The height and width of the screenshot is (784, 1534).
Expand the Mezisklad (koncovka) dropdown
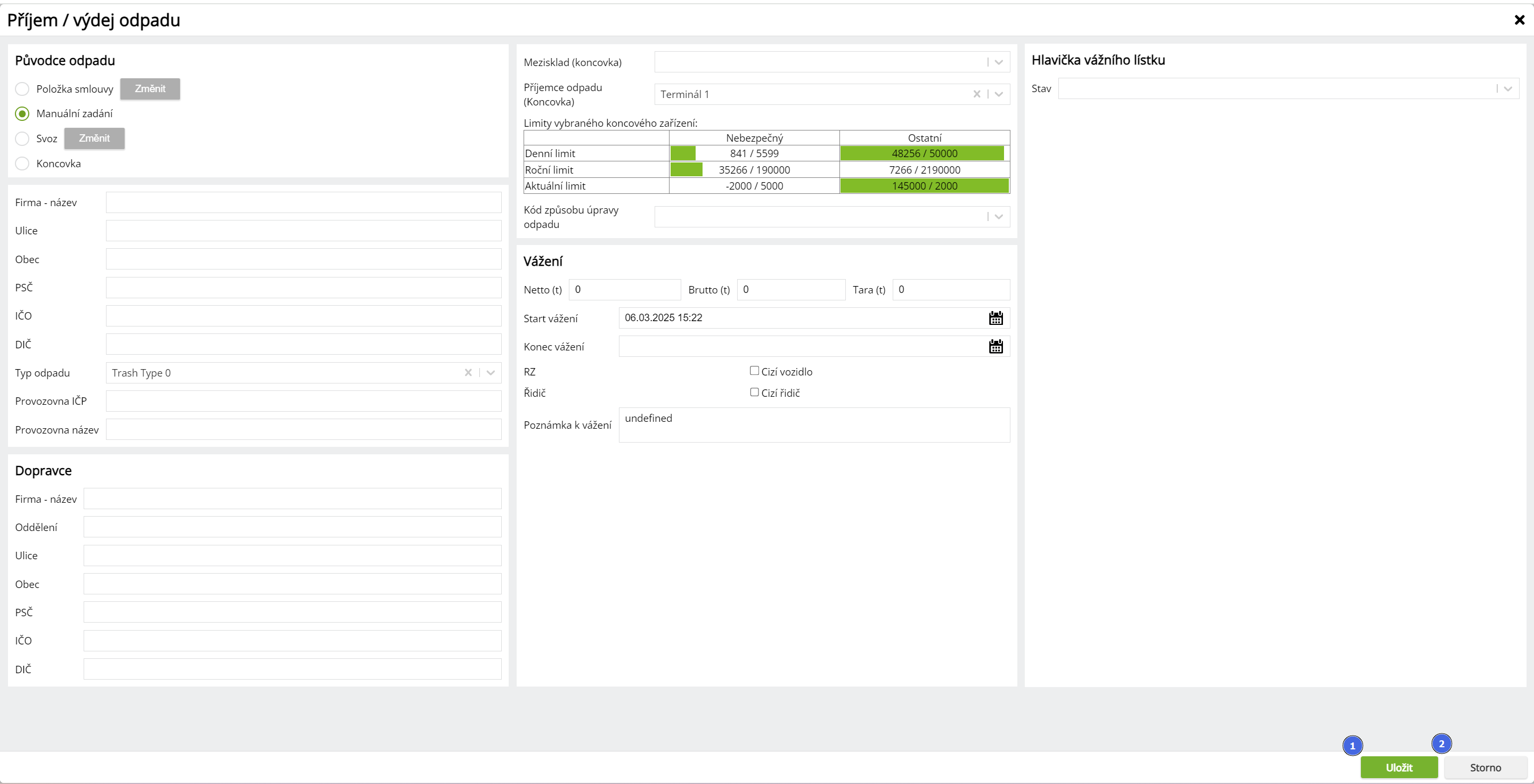click(x=999, y=62)
